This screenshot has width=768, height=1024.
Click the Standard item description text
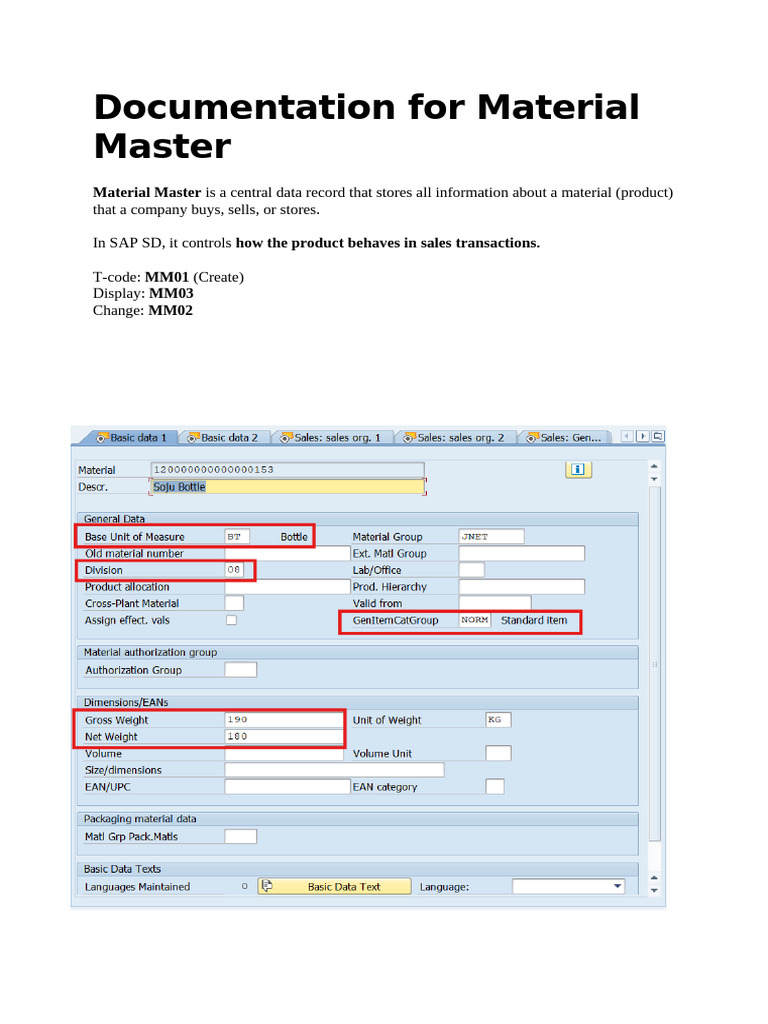tap(534, 620)
